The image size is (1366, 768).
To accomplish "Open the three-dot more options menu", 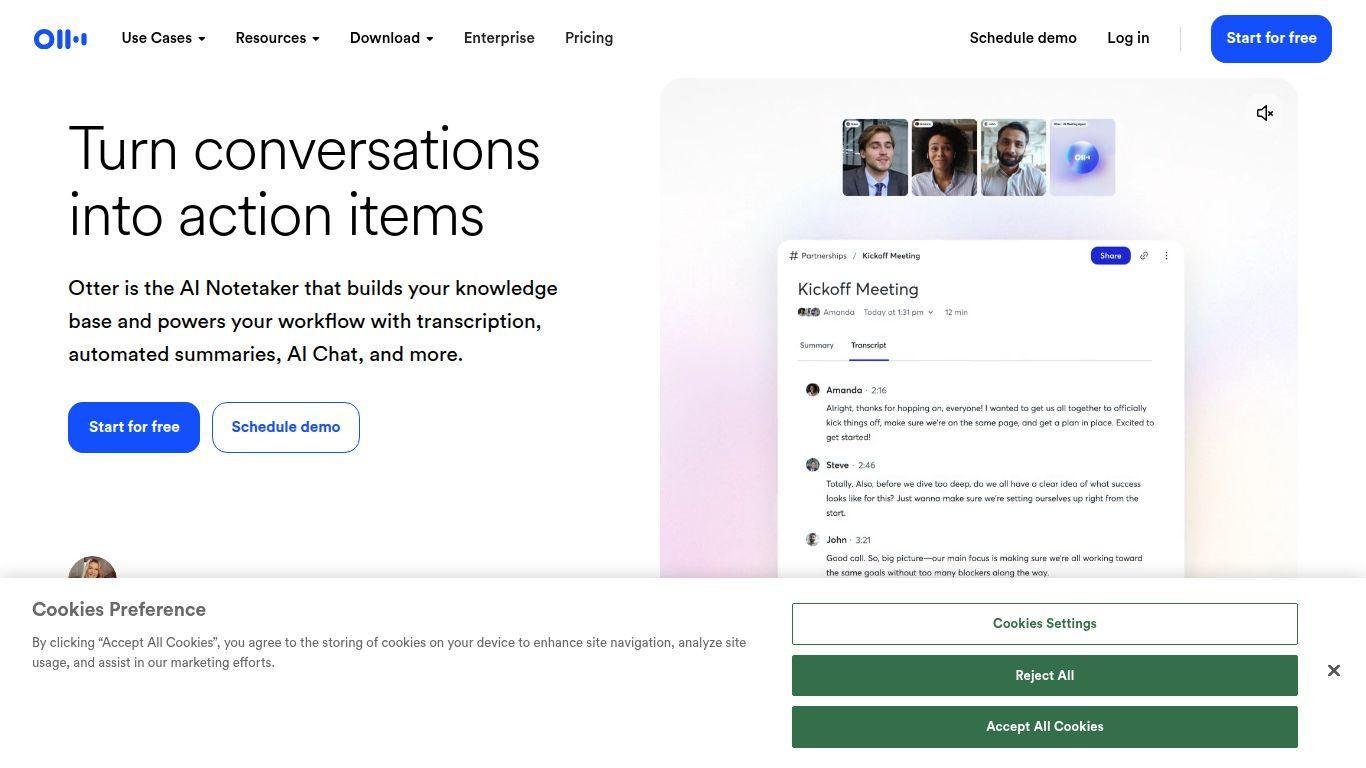I will click(1166, 256).
